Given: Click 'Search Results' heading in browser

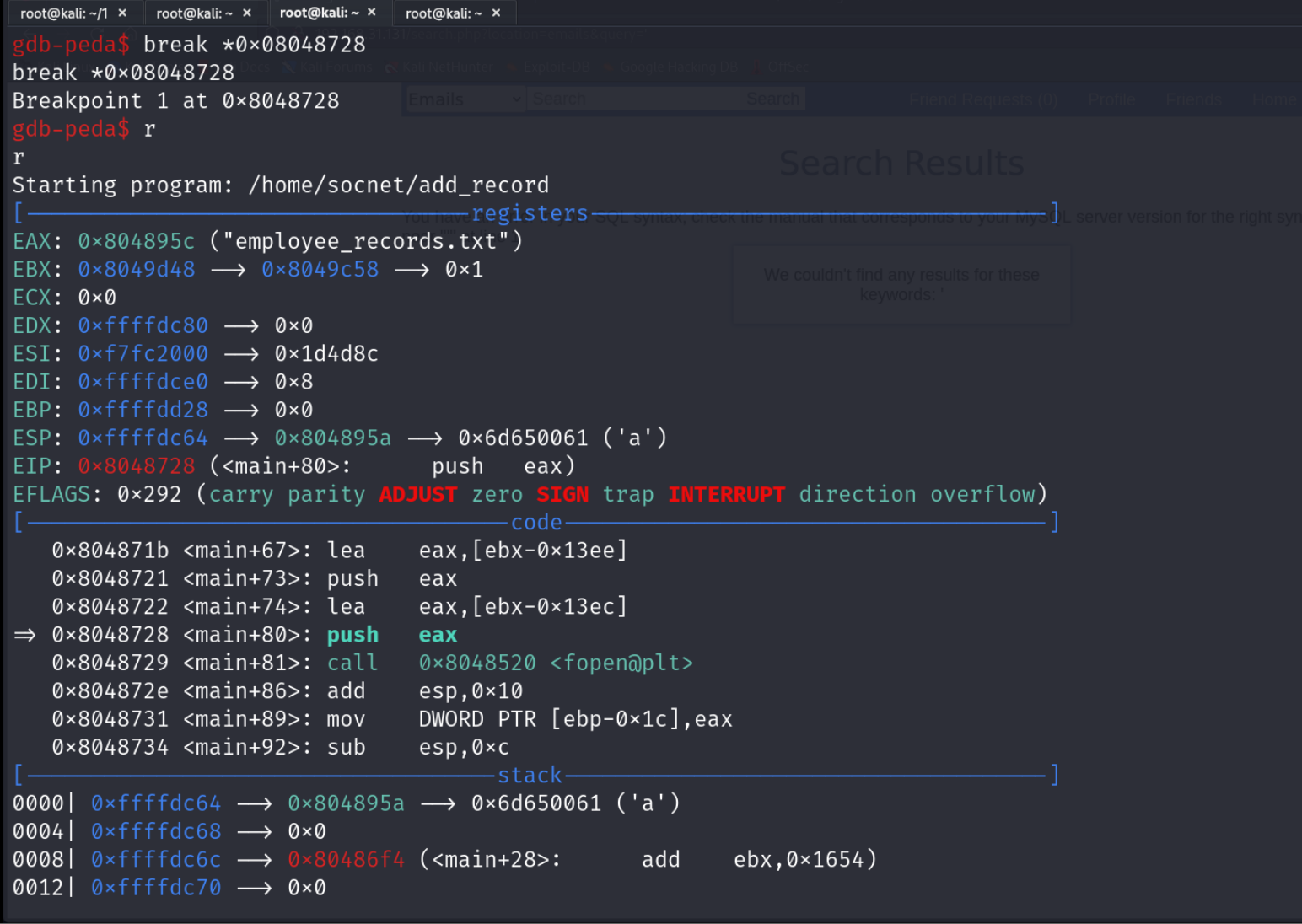Looking at the screenshot, I should [x=901, y=163].
